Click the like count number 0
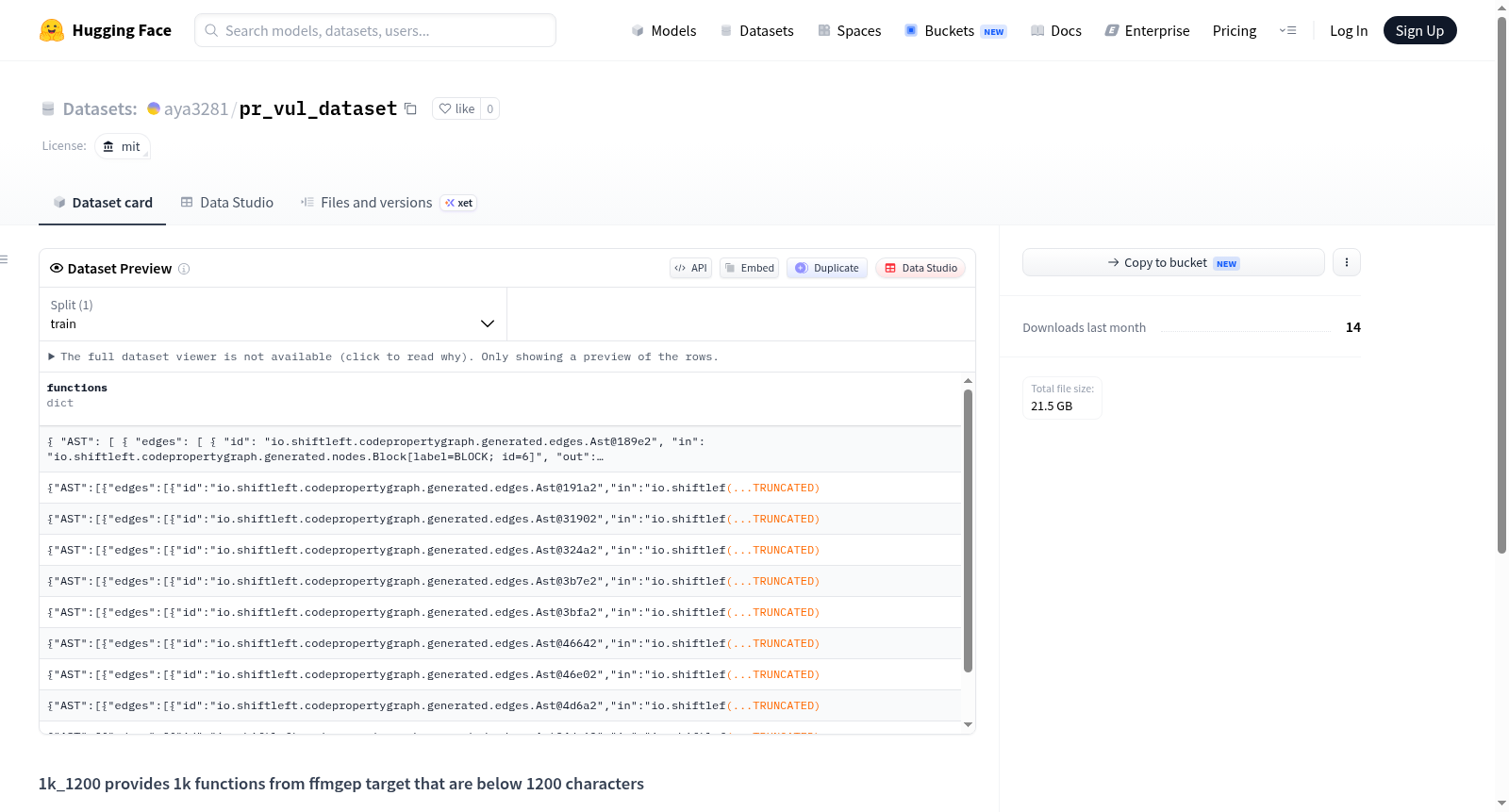Screen dimensions: 1509x812 point(489,108)
